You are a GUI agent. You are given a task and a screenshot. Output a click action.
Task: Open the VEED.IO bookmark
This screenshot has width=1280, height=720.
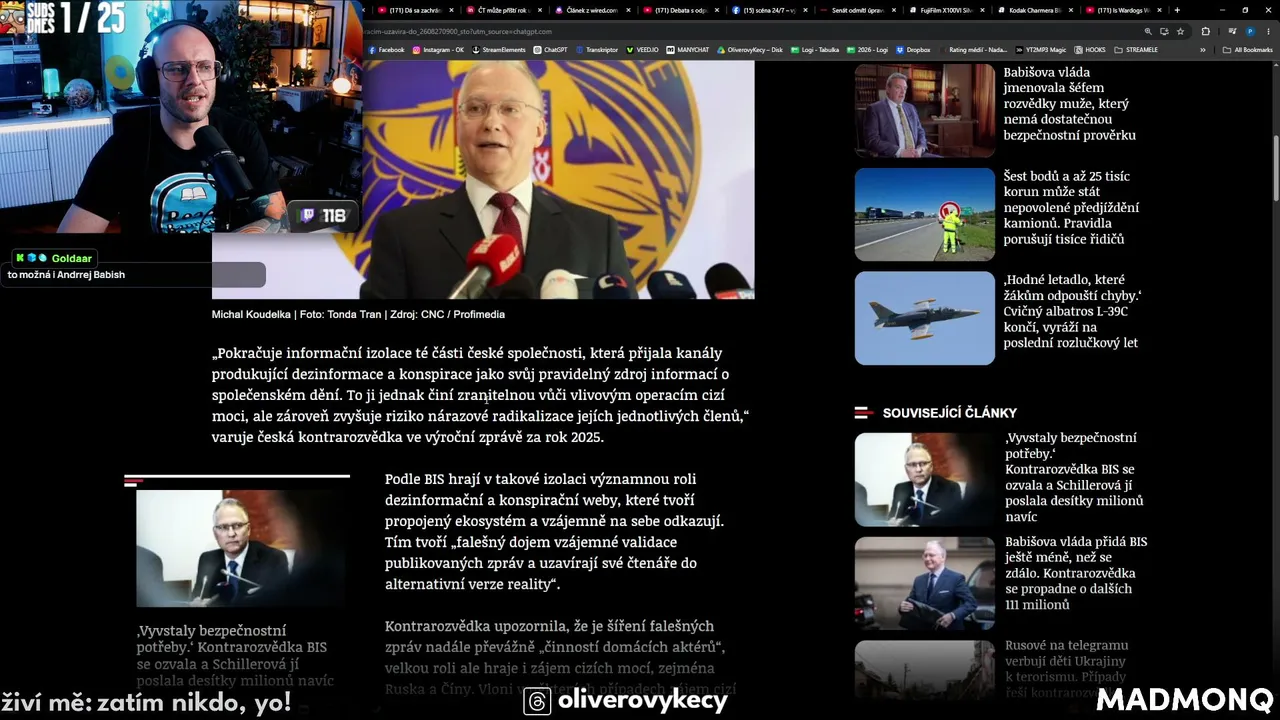tap(642, 49)
